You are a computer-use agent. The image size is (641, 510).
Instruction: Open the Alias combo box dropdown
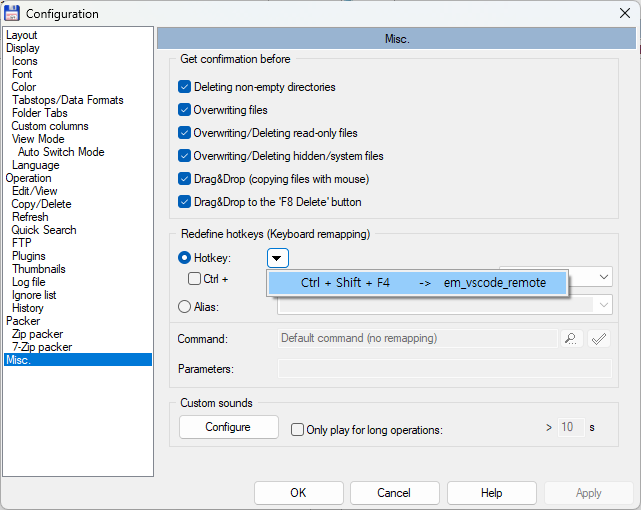click(604, 305)
